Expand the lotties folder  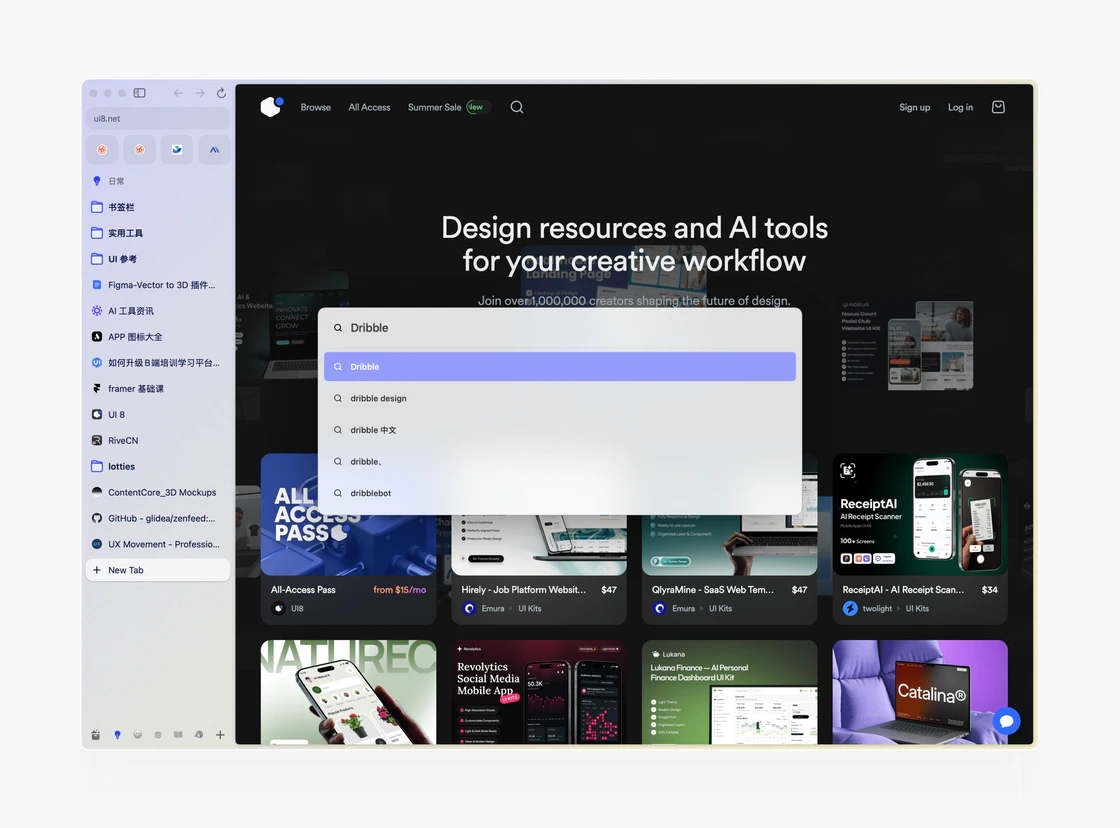point(158,467)
